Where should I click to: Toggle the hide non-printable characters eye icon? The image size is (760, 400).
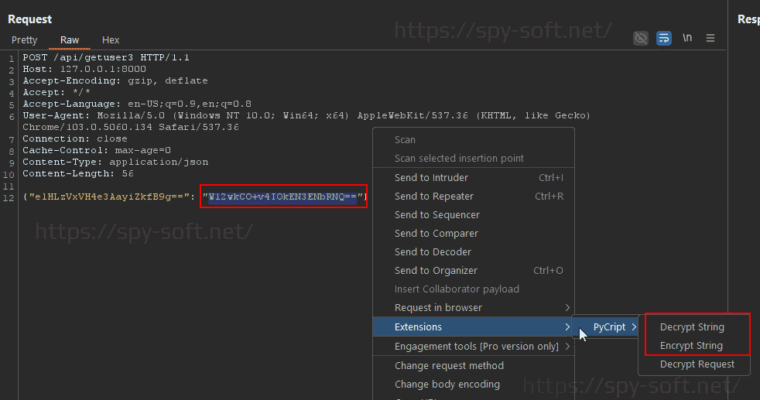[x=641, y=38]
